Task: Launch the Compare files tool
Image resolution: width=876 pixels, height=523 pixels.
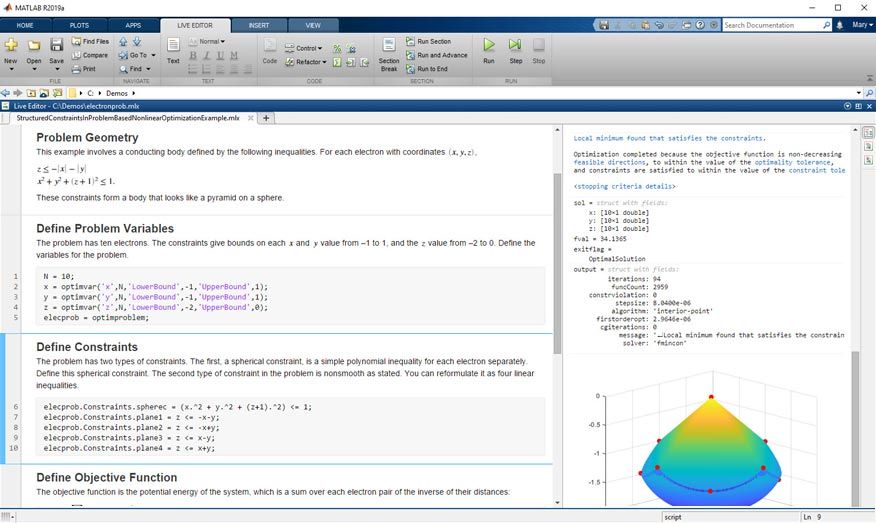Action: pyautogui.click(x=90, y=55)
